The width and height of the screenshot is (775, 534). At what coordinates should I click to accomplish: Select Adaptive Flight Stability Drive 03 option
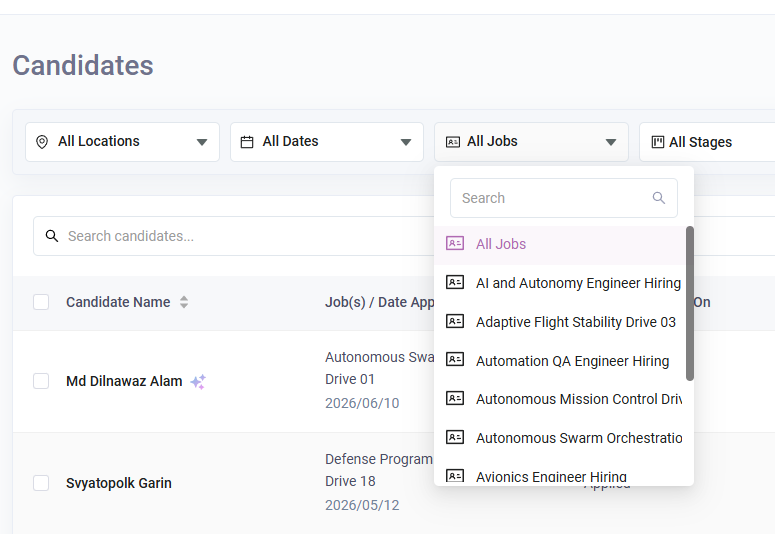tap(560, 322)
